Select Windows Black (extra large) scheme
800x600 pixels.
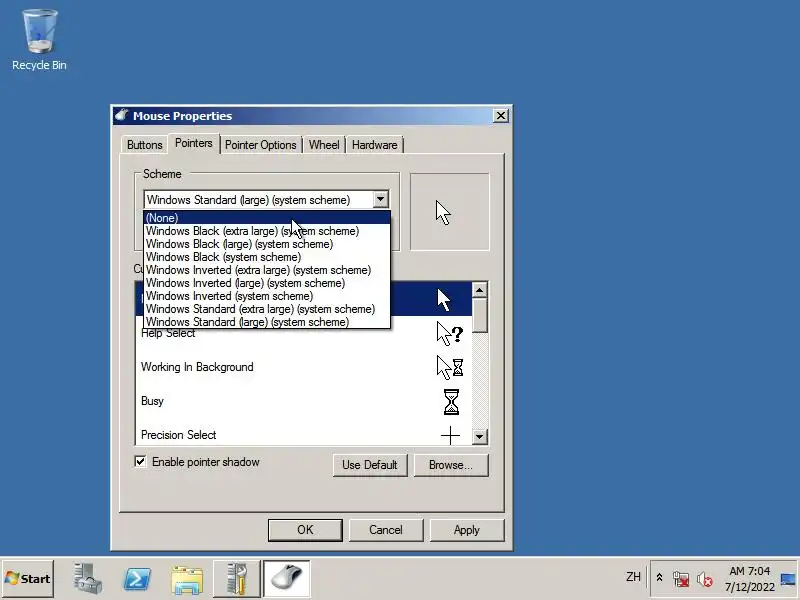(x=267, y=231)
